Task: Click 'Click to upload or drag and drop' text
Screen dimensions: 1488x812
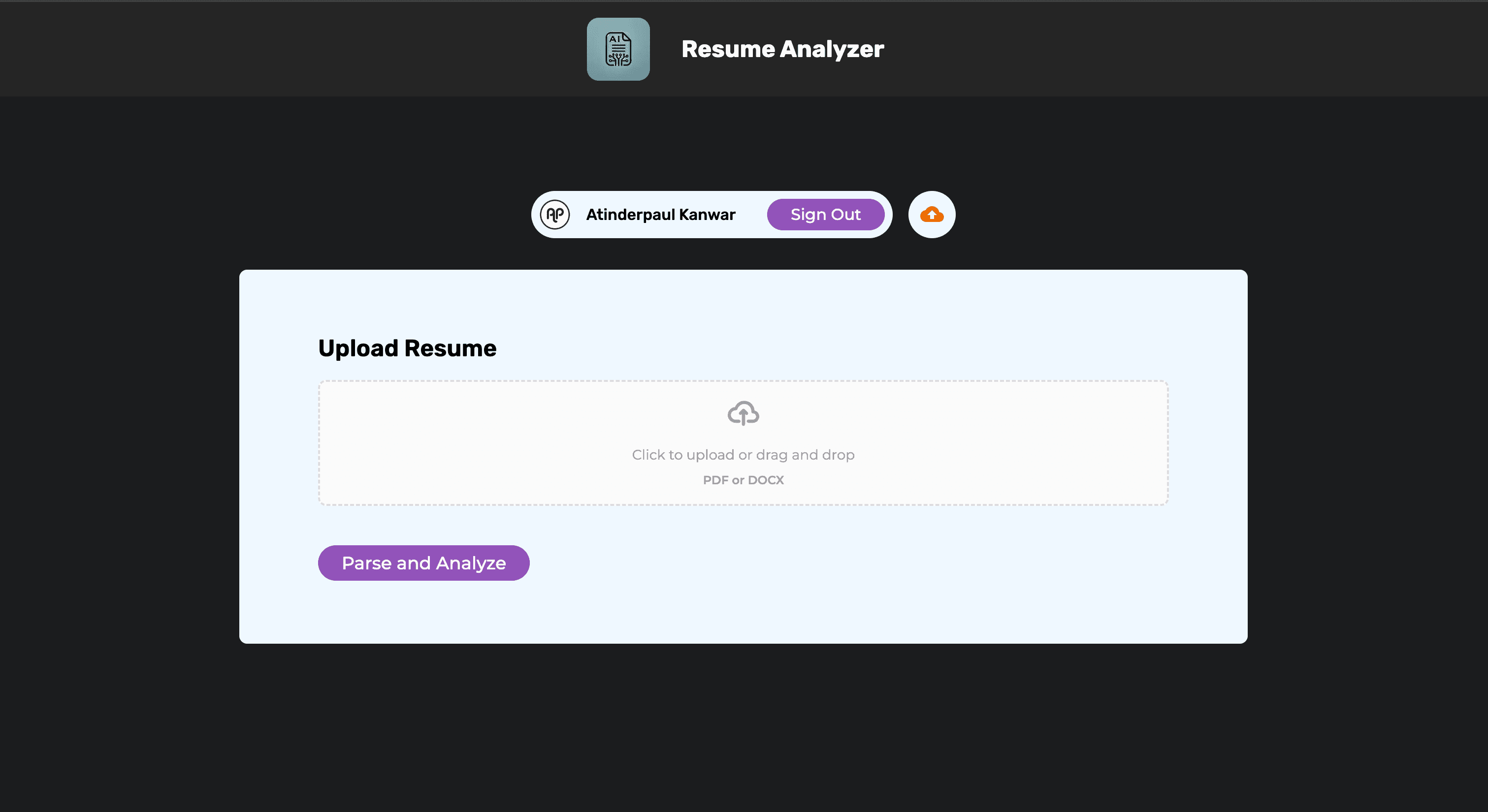Action: (743, 455)
